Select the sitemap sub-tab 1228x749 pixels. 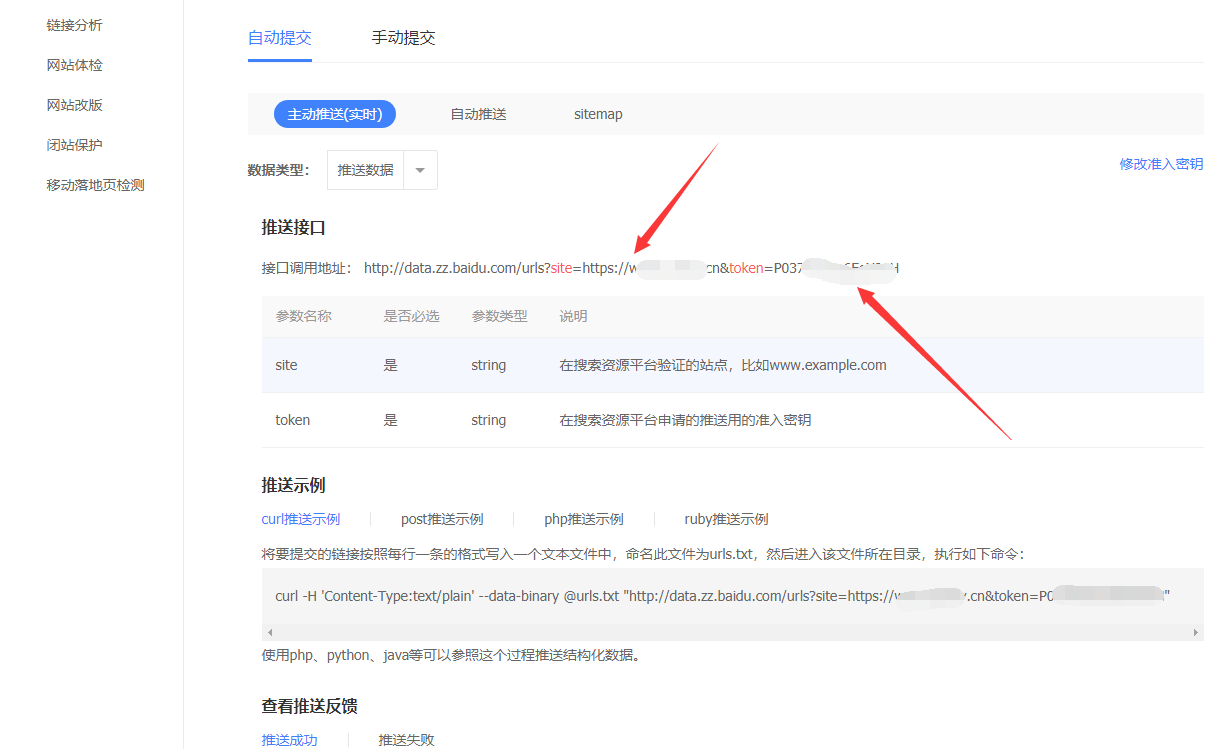click(598, 114)
